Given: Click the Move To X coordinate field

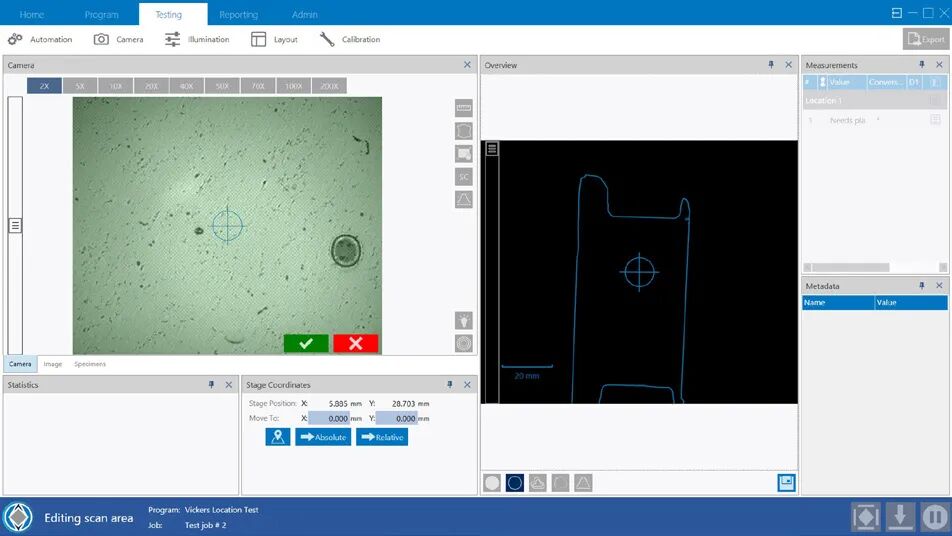Looking at the screenshot, I should point(329,418).
